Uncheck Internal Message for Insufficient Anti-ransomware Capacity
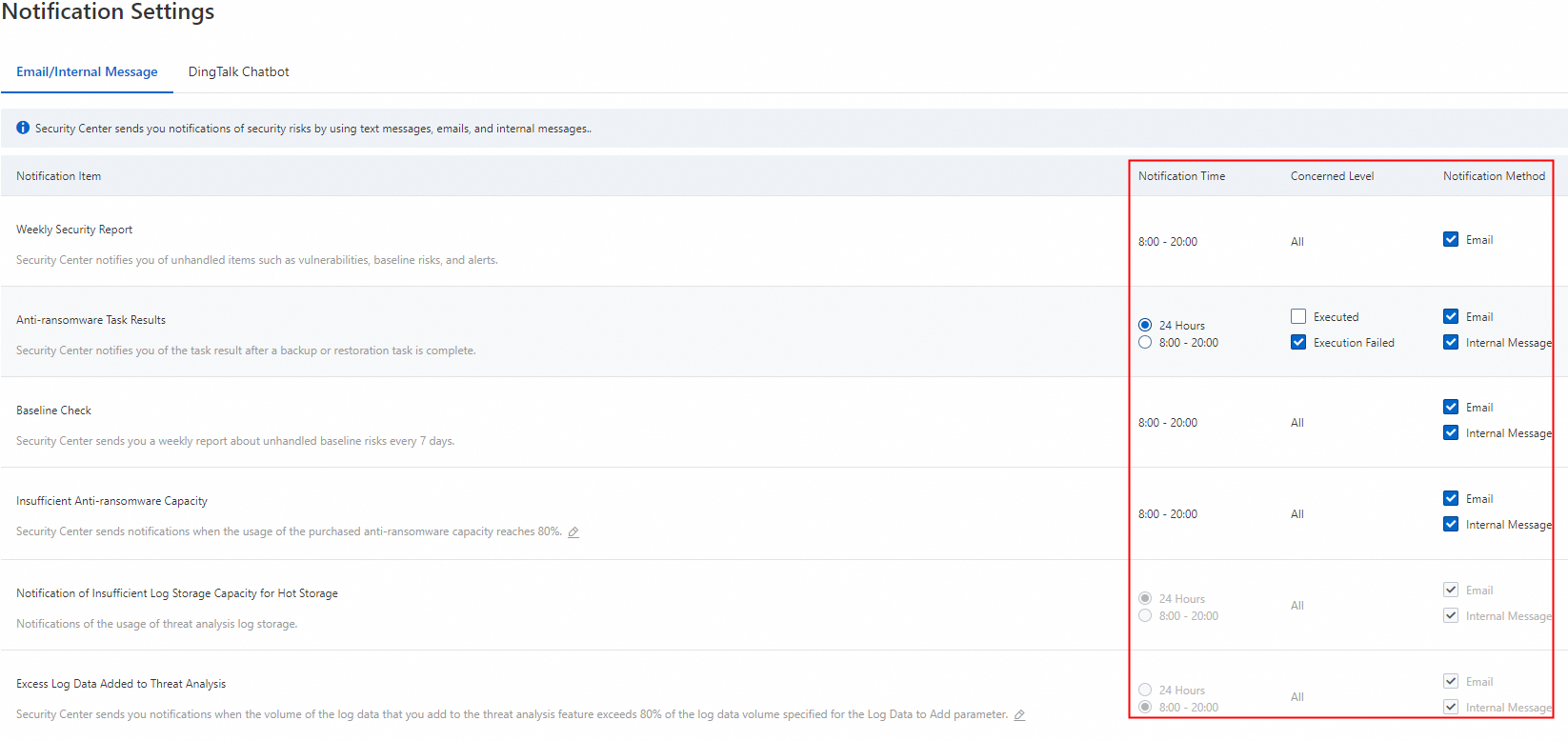This screenshot has width=1568, height=741. point(1451,524)
